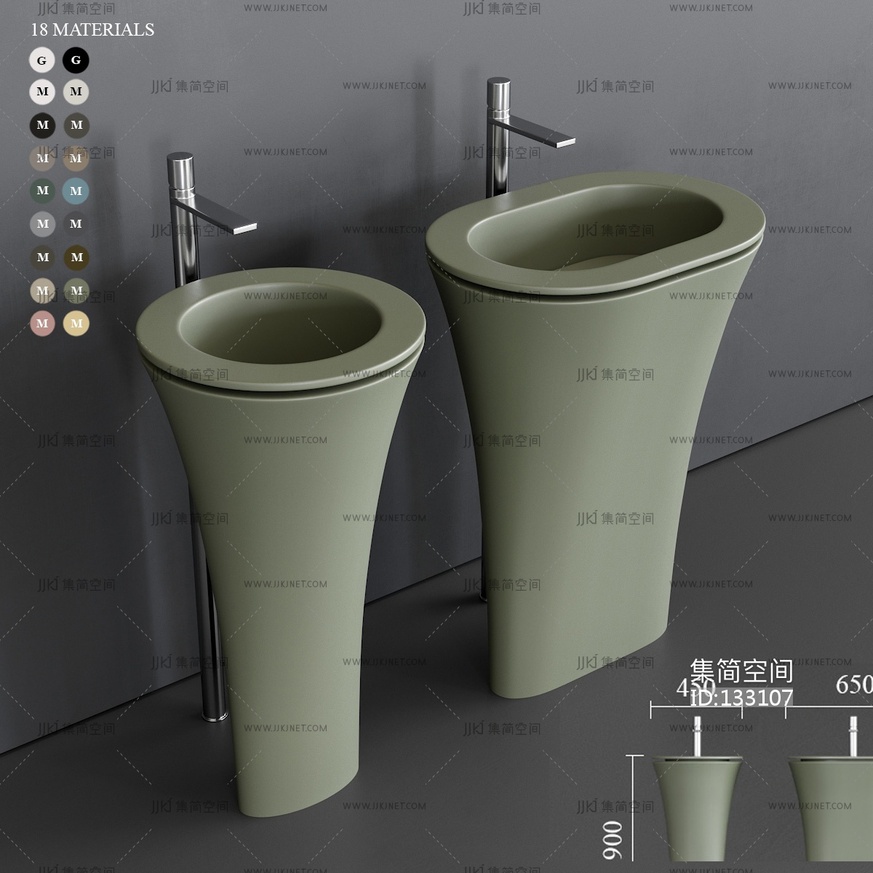Select the black glossy G material swatch
The height and width of the screenshot is (873, 873).
tap(76, 60)
